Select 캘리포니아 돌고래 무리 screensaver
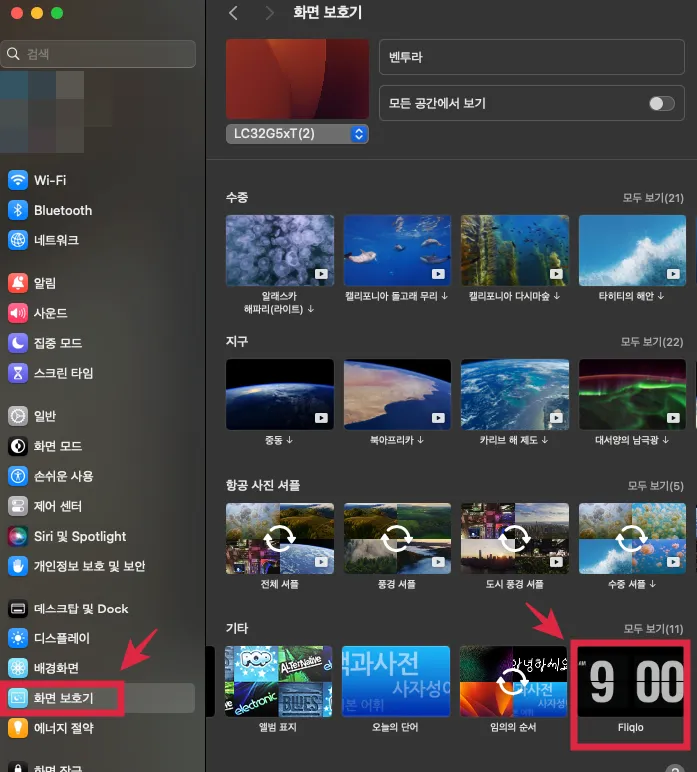The width and height of the screenshot is (697, 772). click(x=397, y=250)
